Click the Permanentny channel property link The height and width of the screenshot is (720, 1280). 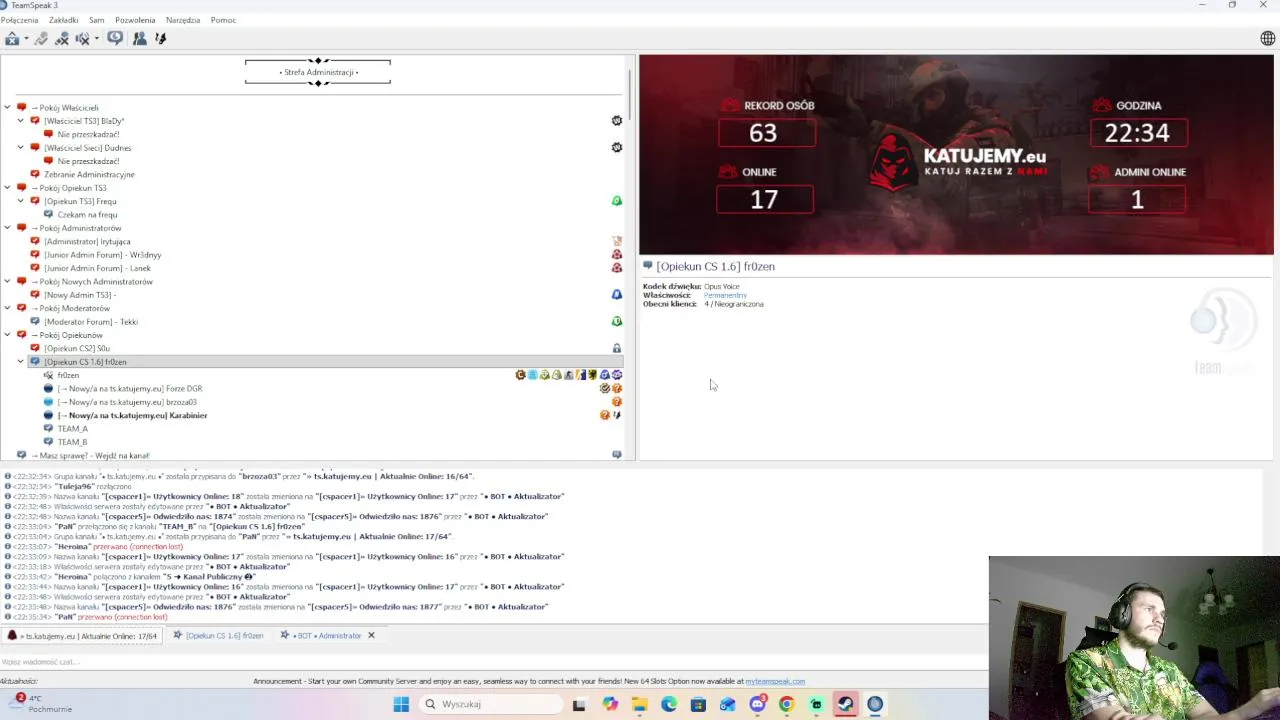[x=725, y=295]
